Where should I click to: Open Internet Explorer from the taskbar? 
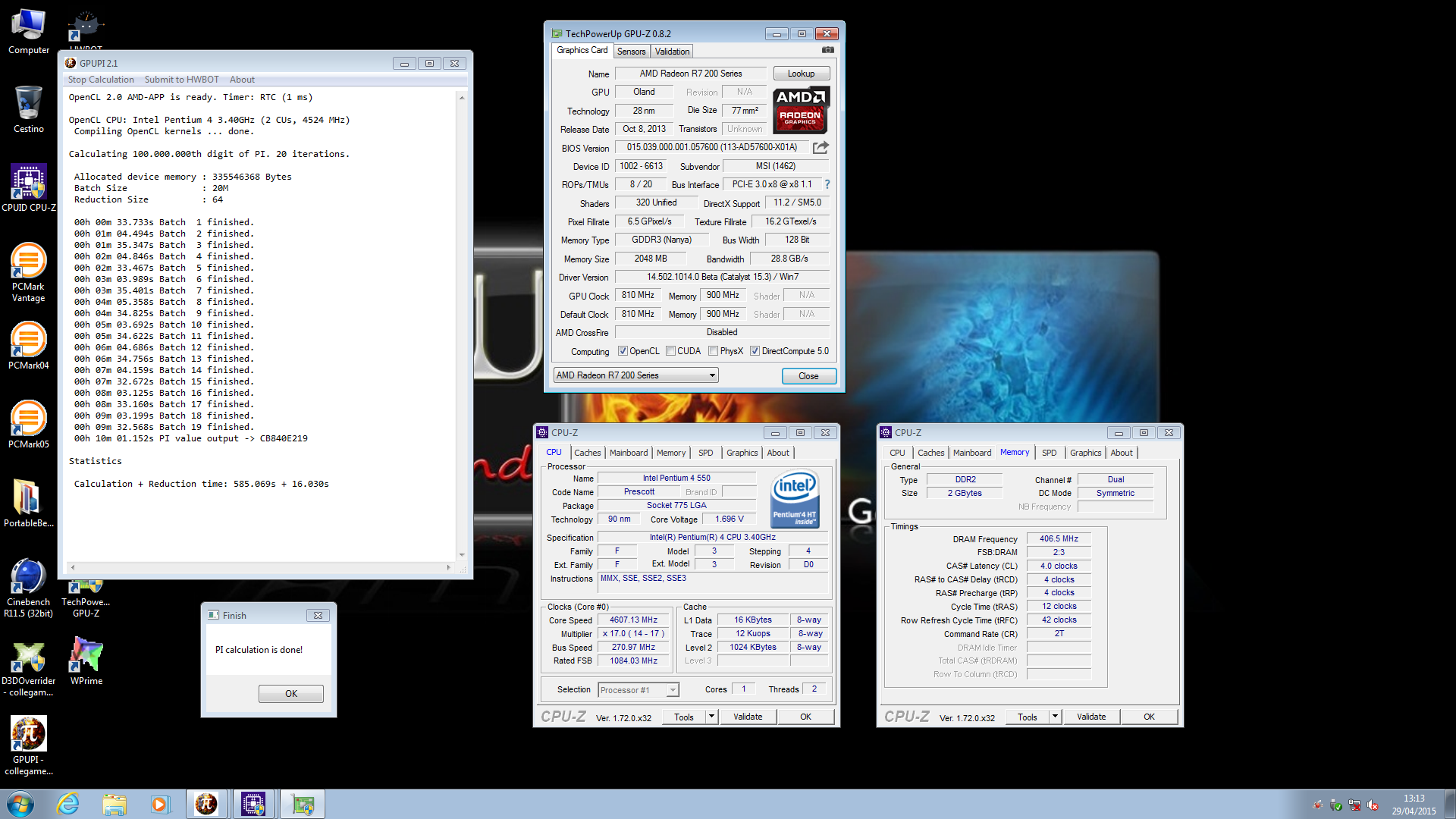[x=68, y=804]
